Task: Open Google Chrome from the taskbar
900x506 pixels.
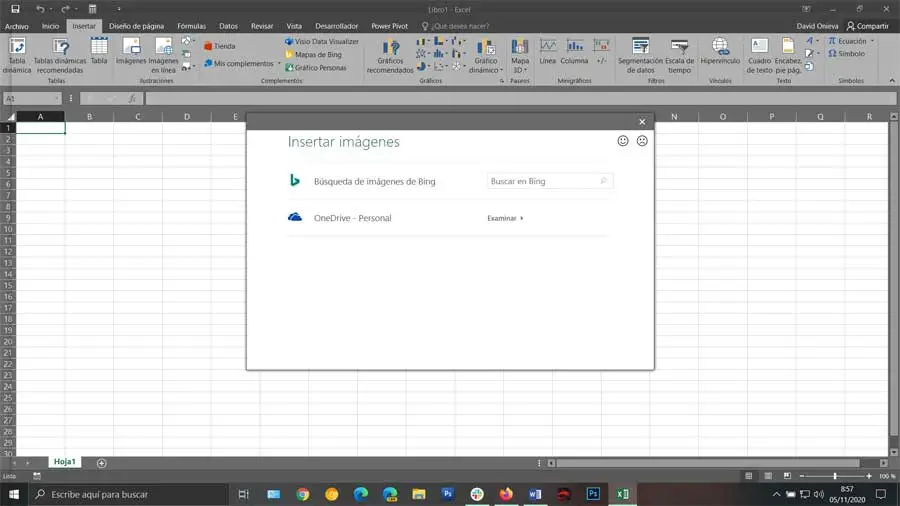Action: point(302,494)
